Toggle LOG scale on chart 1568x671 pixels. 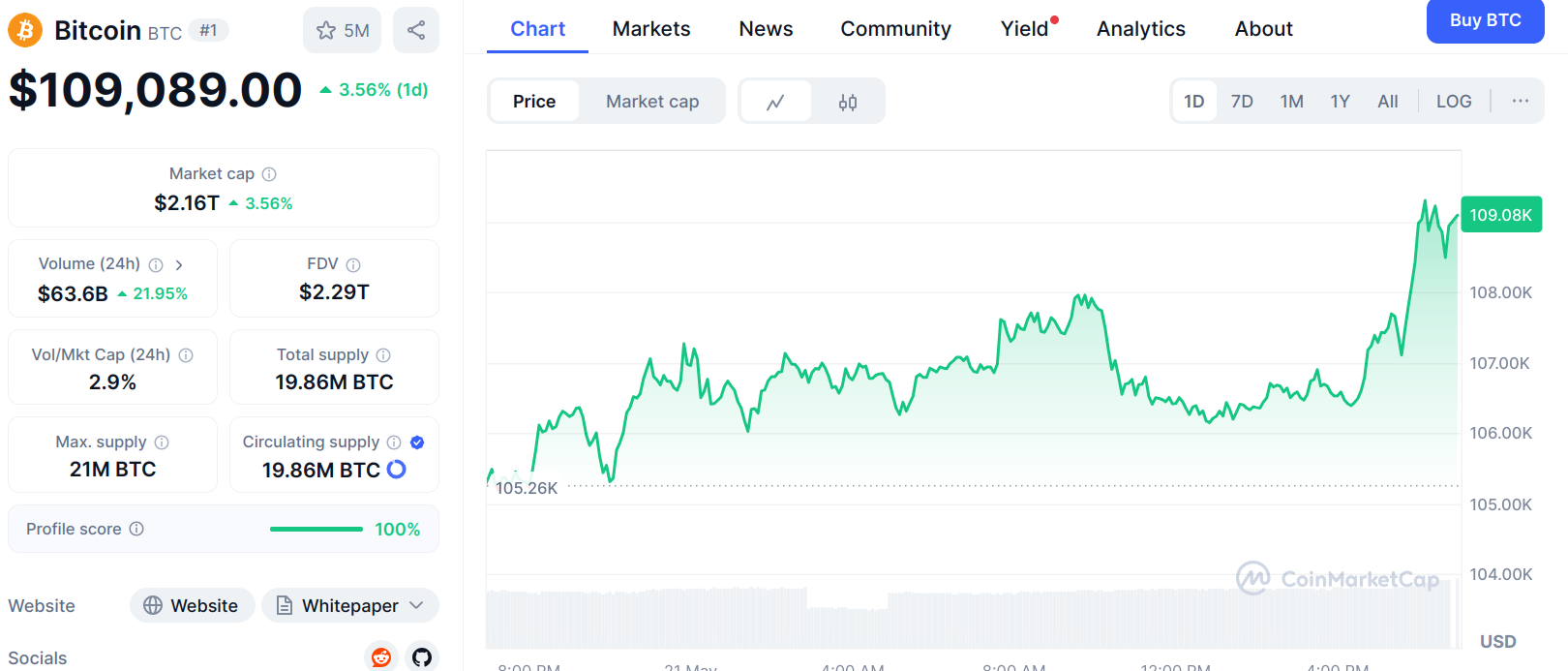(1454, 101)
